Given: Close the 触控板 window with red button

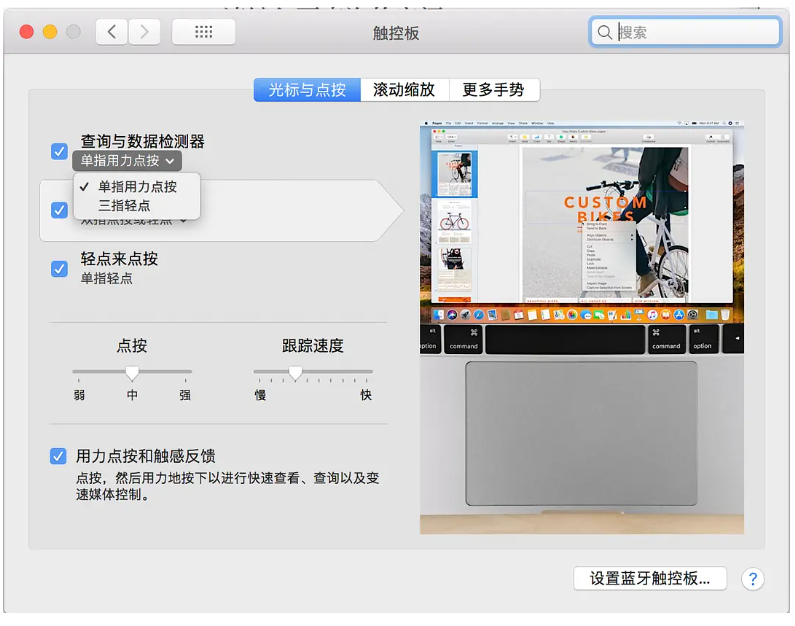Looking at the screenshot, I should [26, 32].
